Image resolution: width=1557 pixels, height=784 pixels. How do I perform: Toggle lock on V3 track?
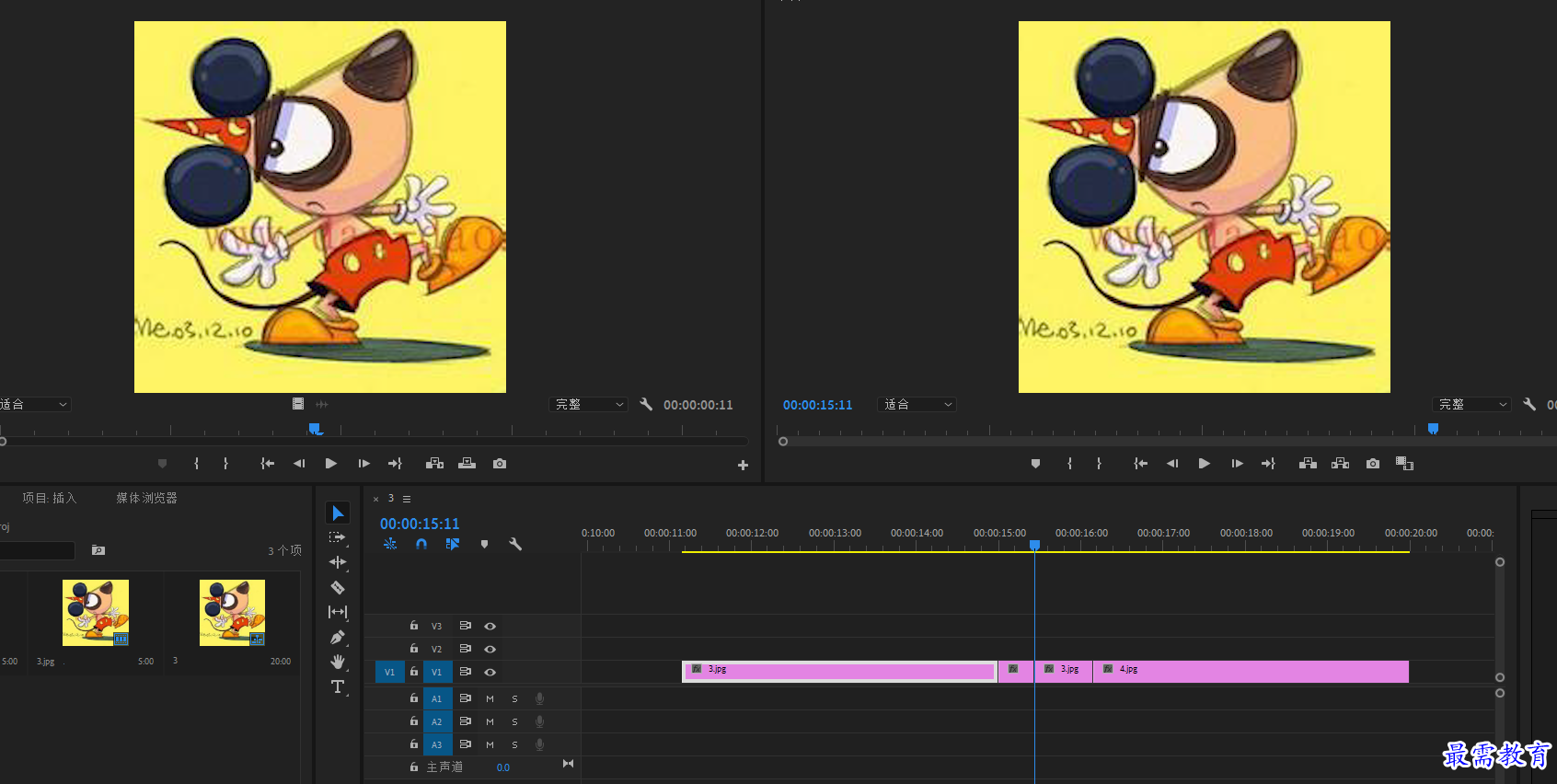click(x=414, y=626)
